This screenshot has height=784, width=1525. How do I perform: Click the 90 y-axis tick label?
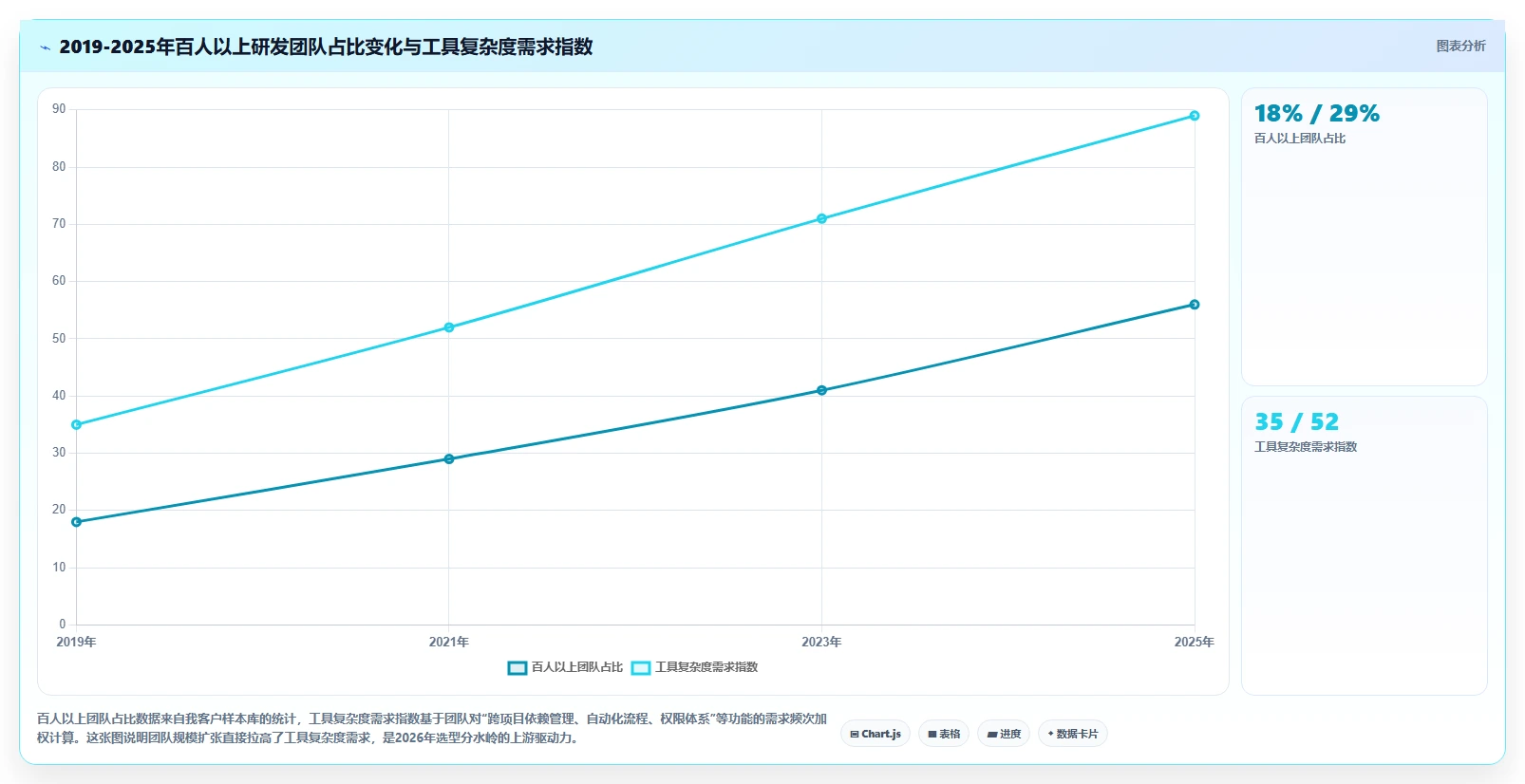(x=59, y=109)
